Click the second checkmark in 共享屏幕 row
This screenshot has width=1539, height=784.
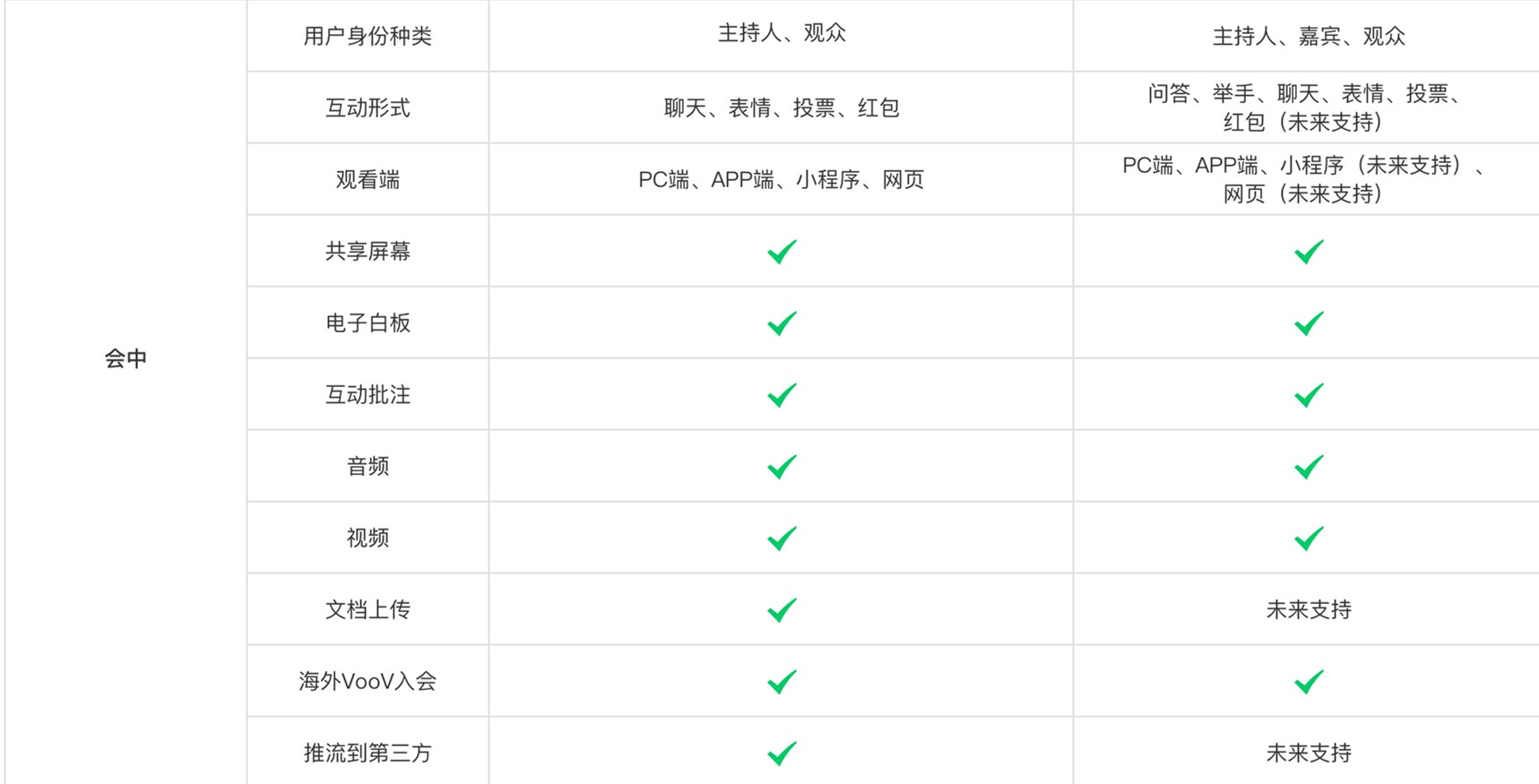point(1309,252)
